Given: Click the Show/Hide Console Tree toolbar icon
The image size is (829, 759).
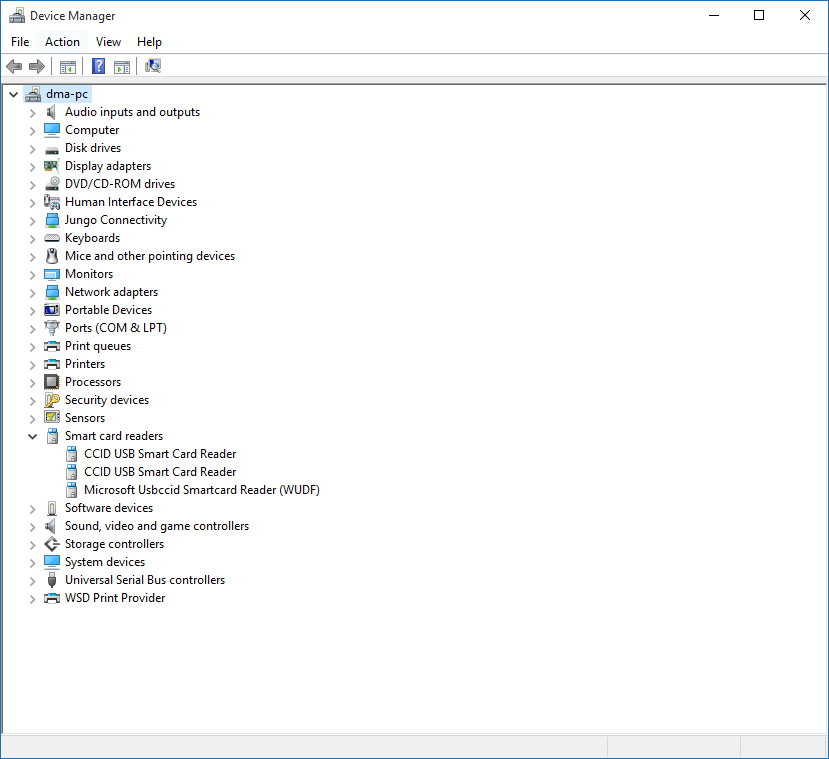Looking at the screenshot, I should pos(68,67).
